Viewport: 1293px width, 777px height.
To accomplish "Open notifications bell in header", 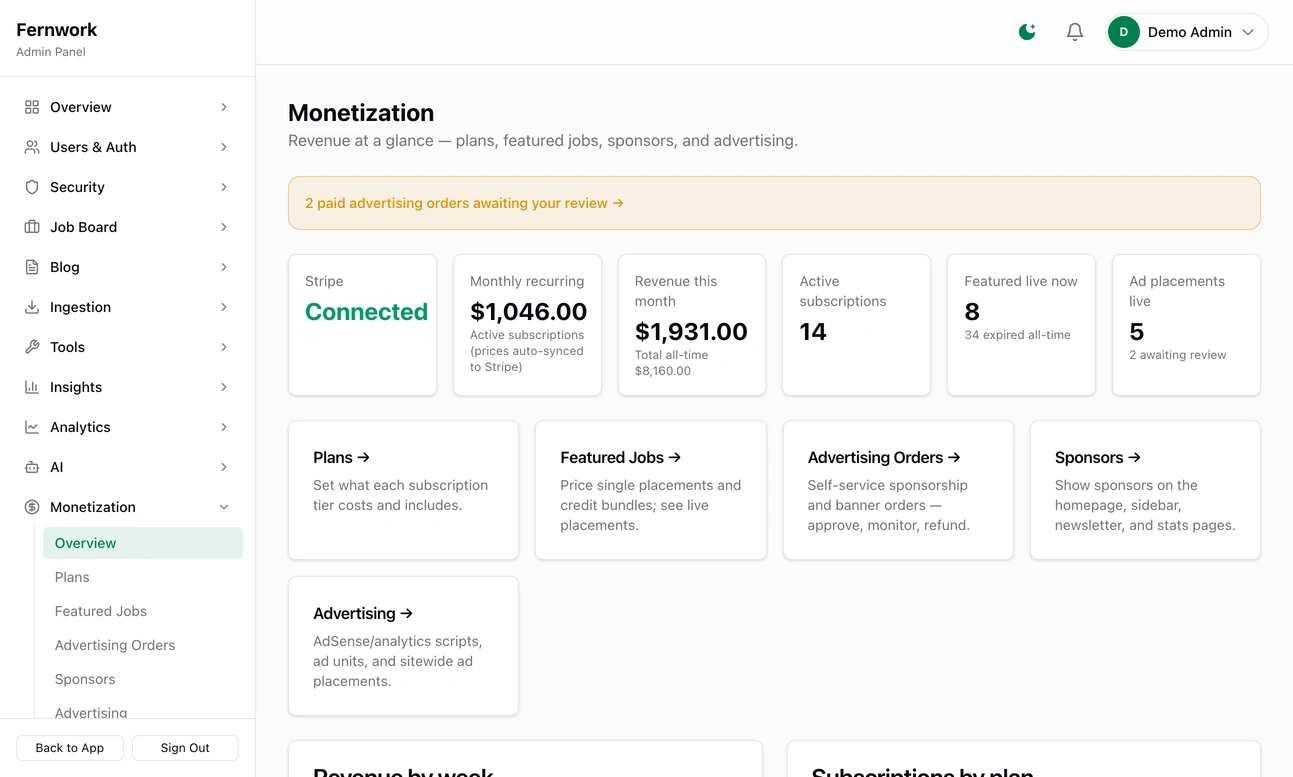I will point(1075,32).
